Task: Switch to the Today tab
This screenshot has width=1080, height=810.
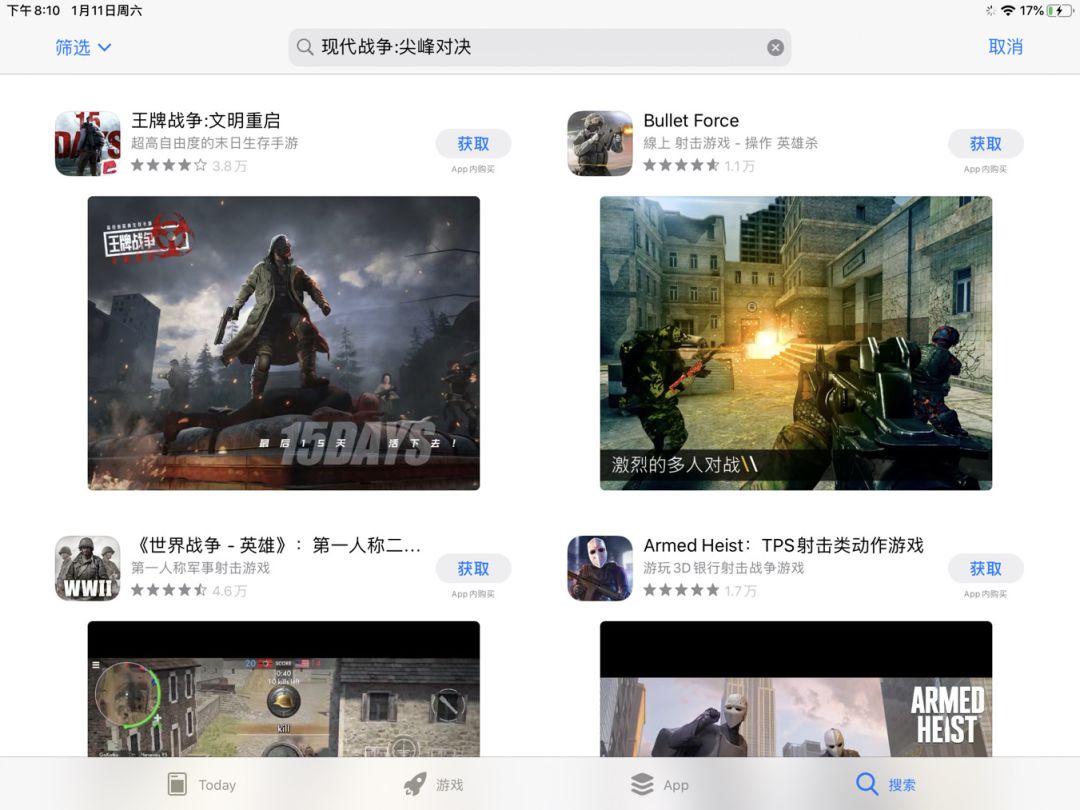Action: point(202,785)
